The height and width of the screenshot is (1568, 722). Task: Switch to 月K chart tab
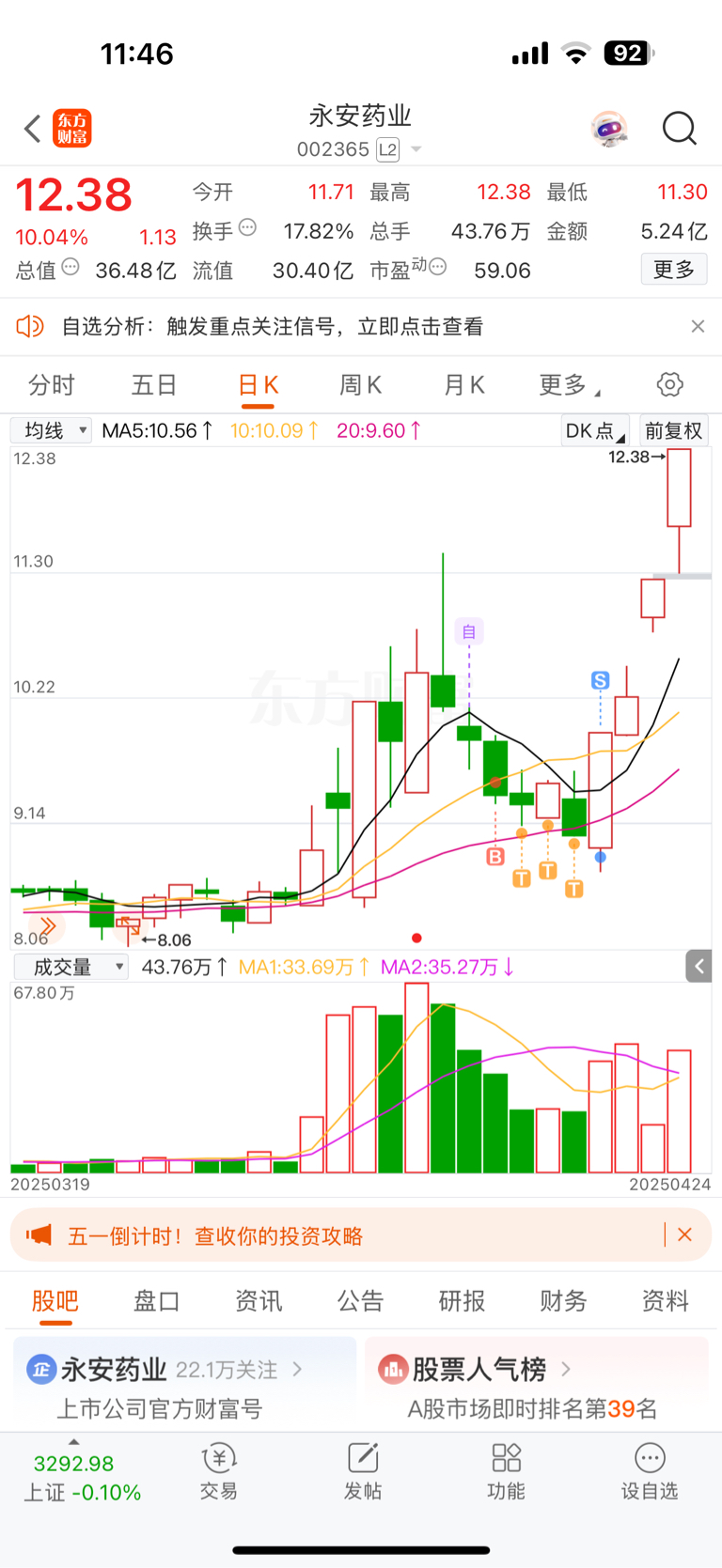(463, 385)
